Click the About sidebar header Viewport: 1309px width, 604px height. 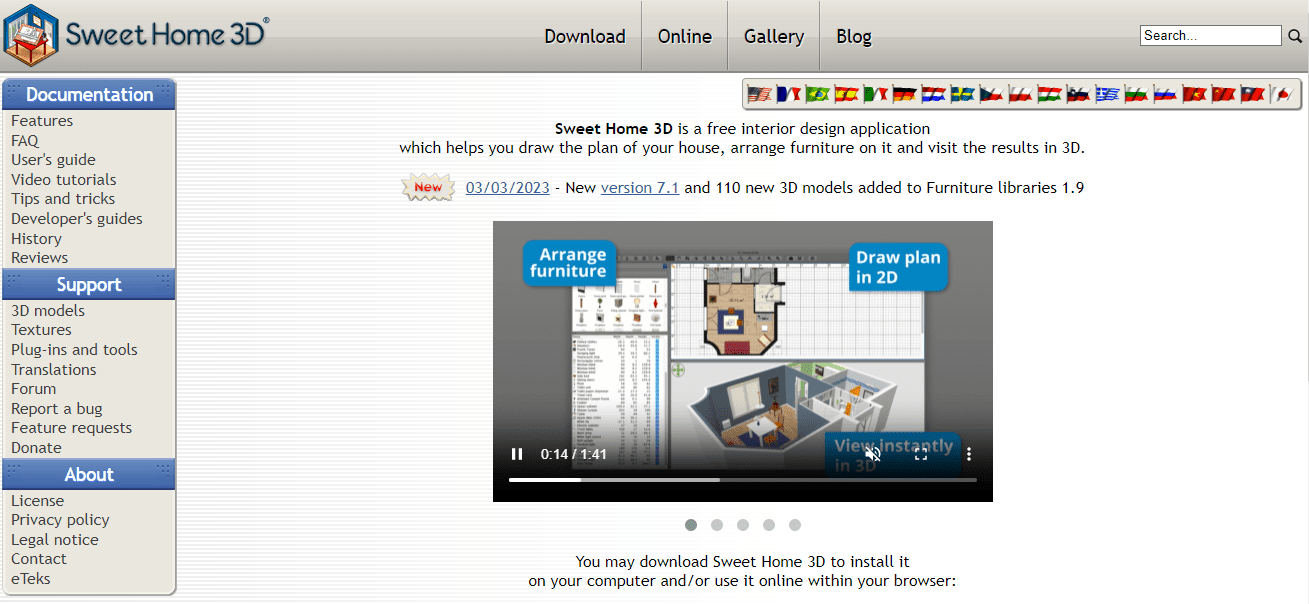coord(89,475)
